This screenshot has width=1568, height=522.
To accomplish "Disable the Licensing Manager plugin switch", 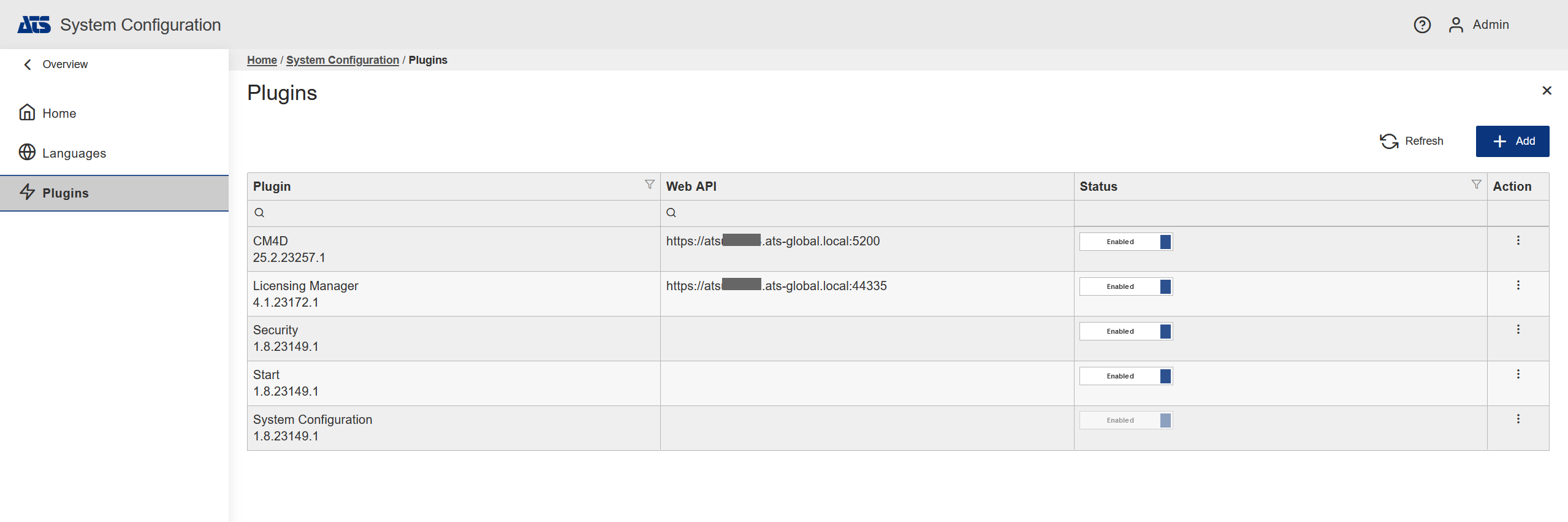I will pos(1126,286).
